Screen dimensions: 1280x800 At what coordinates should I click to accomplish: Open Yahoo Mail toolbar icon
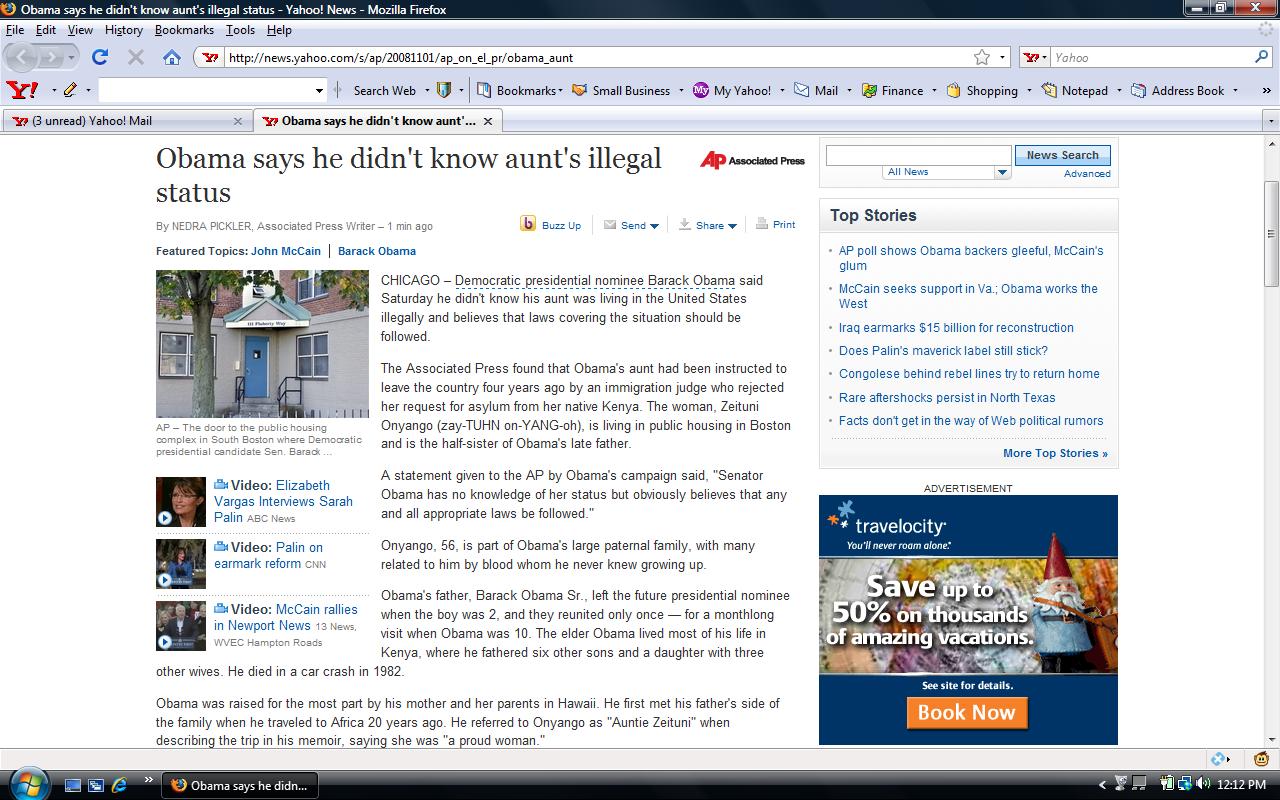coord(802,90)
